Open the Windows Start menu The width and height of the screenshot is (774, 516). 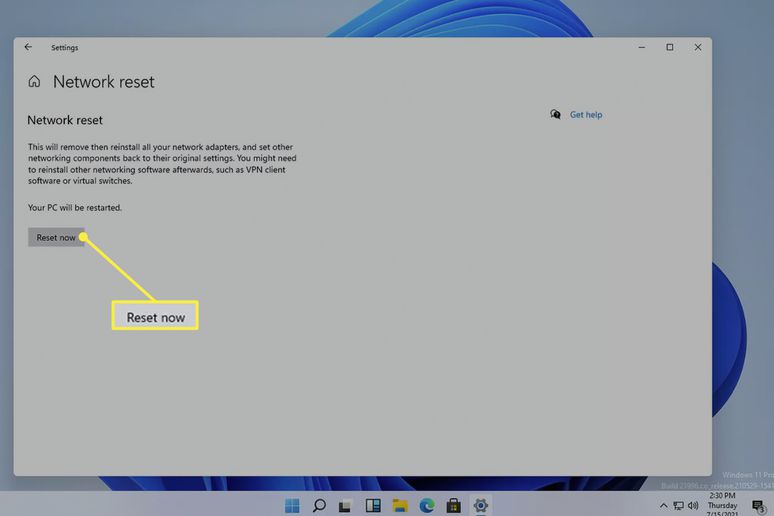[x=292, y=505]
